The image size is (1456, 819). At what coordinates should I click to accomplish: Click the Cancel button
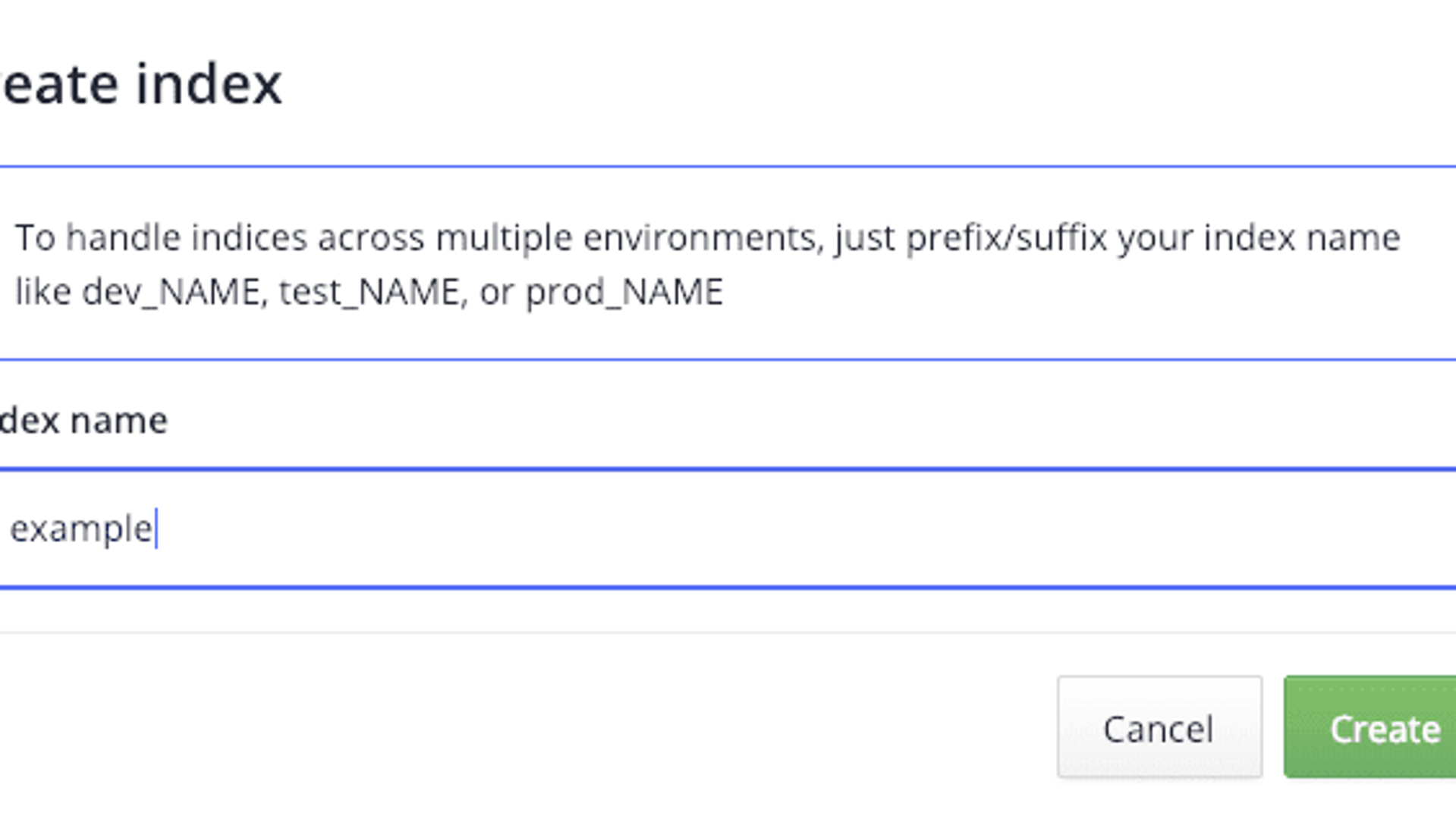1159,728
